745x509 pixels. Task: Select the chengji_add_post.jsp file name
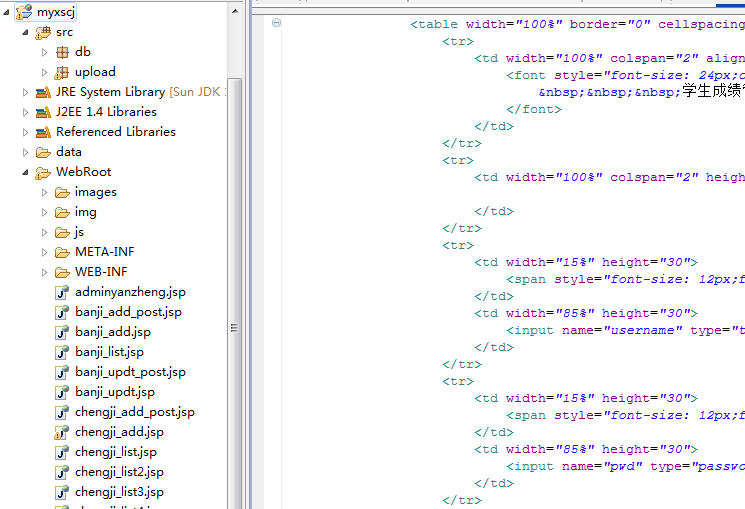(x=135, y=412)
